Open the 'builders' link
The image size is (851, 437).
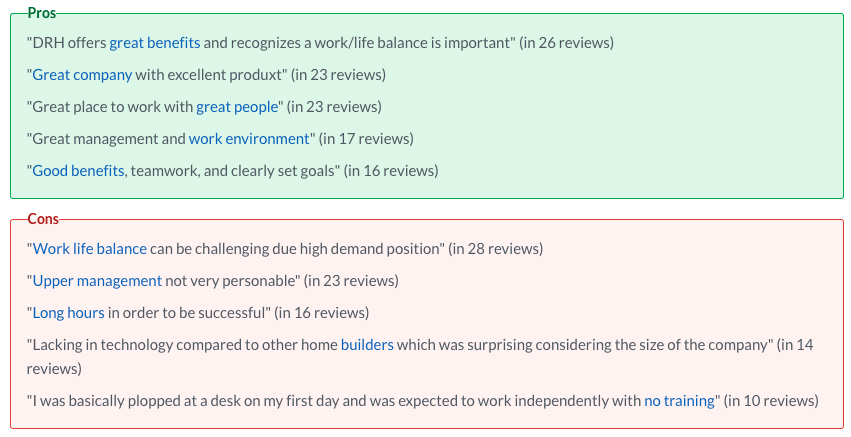click(367, 345)
